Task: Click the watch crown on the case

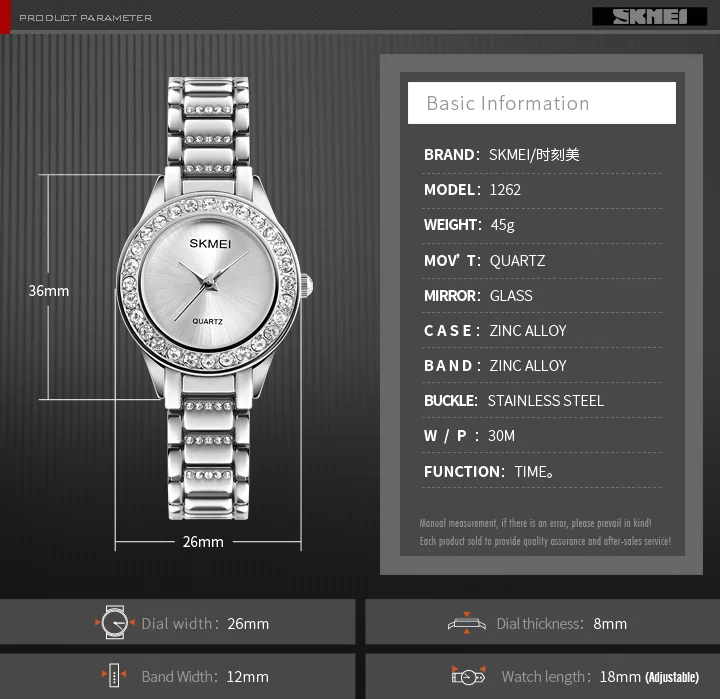Action: point(307,285)
